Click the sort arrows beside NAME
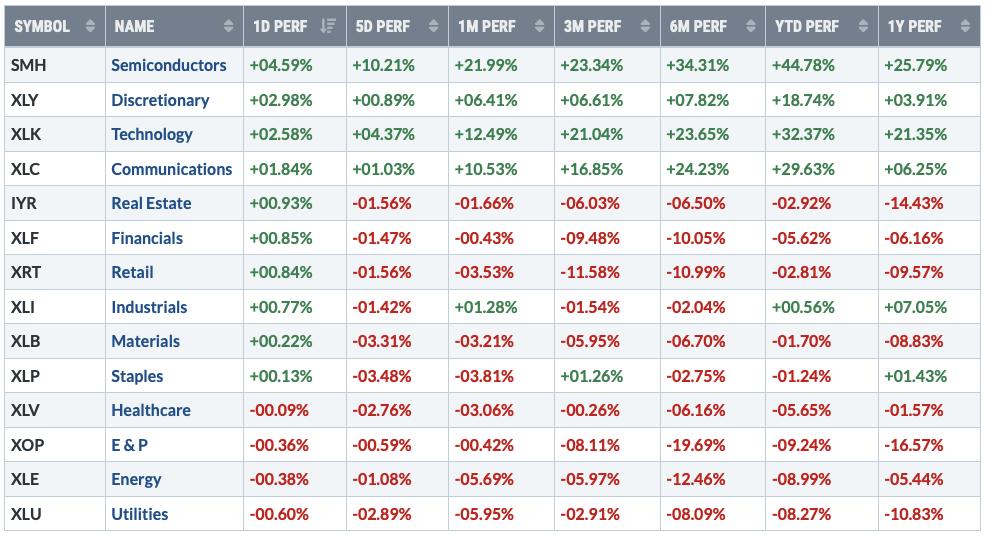 pos(229,27)
